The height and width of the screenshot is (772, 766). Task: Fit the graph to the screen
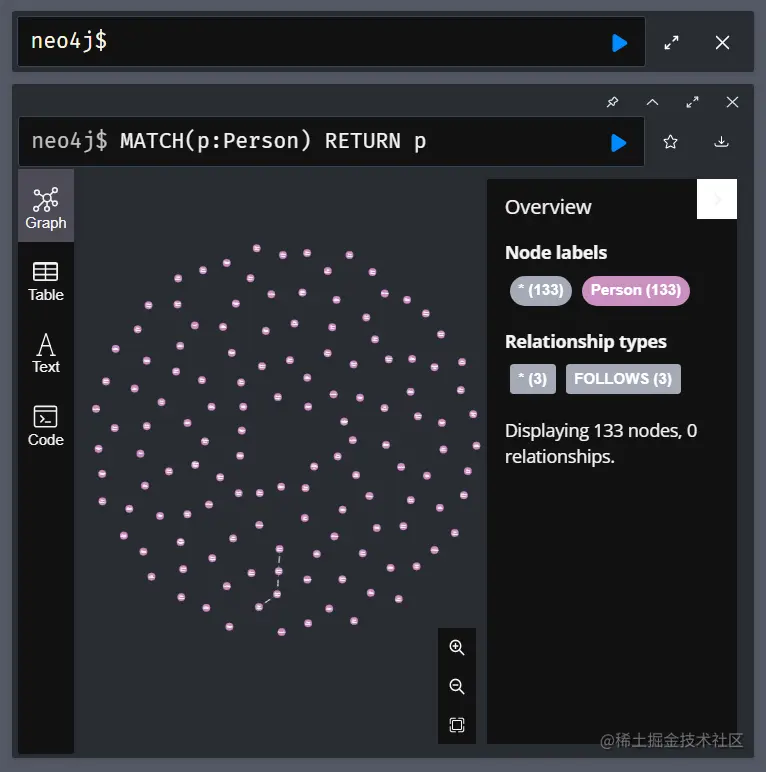click(x=457, y=725)
